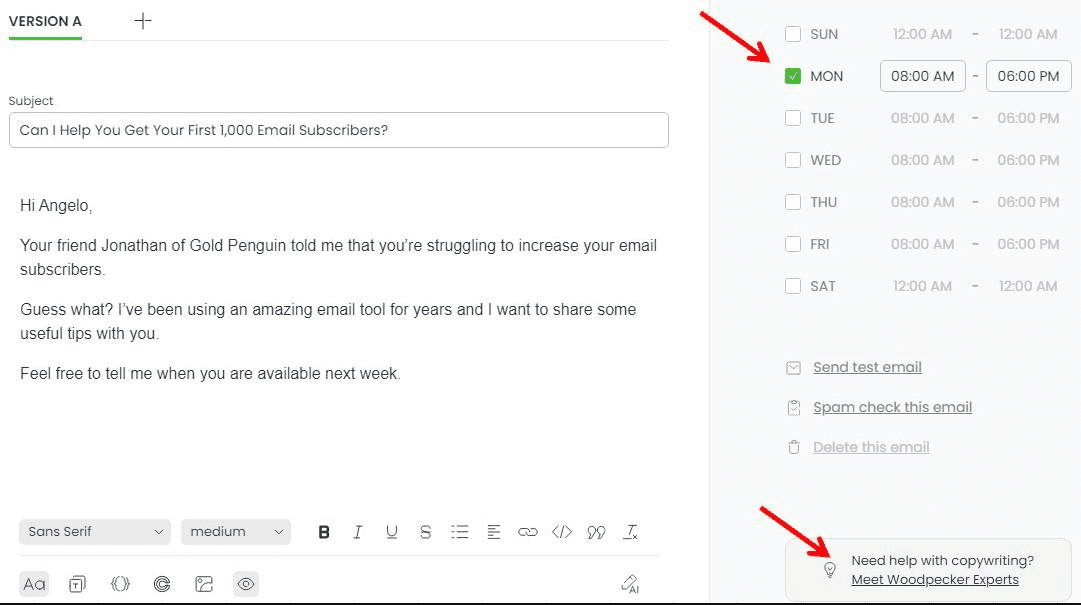
Task: Open the Sans Serif font dropdown
Action: [94, 531]
